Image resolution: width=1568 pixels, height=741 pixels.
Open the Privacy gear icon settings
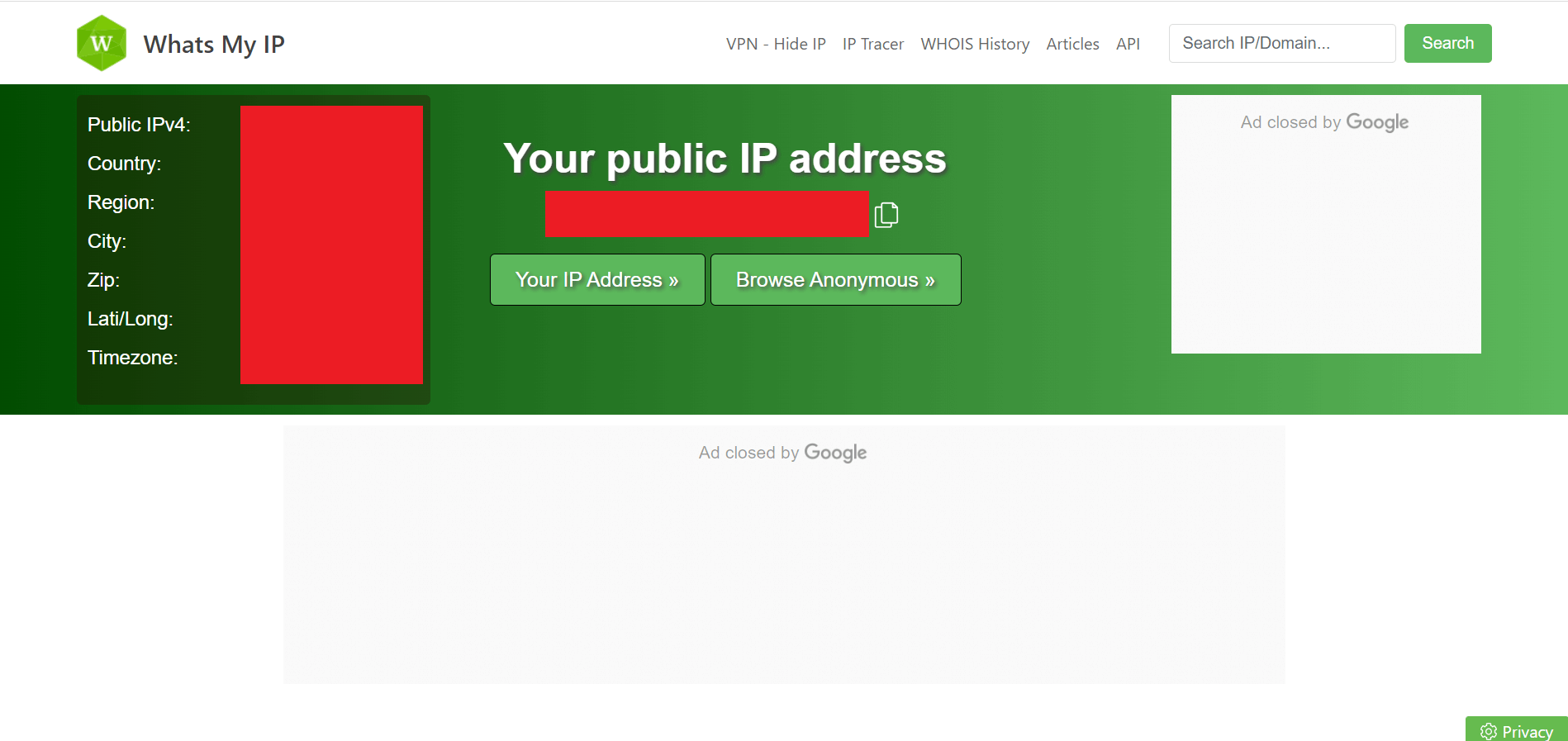(1489, 731)
